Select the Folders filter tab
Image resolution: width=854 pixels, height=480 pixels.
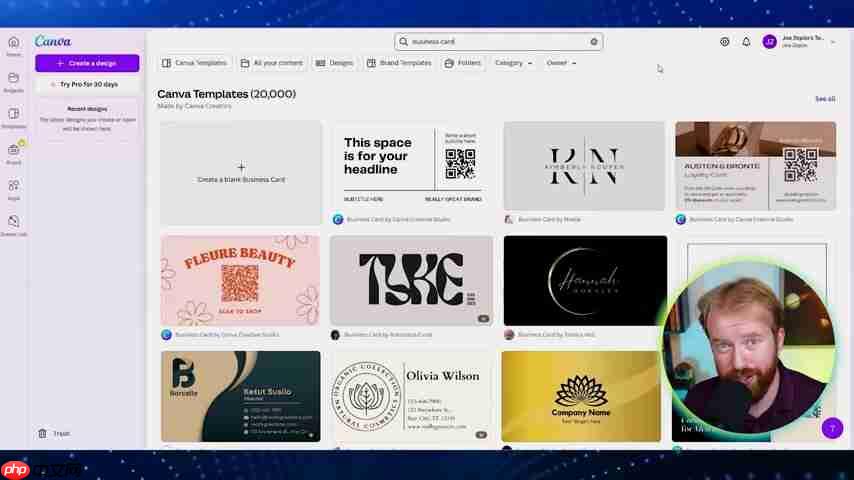pyautogui.click(x=462, y=63)
